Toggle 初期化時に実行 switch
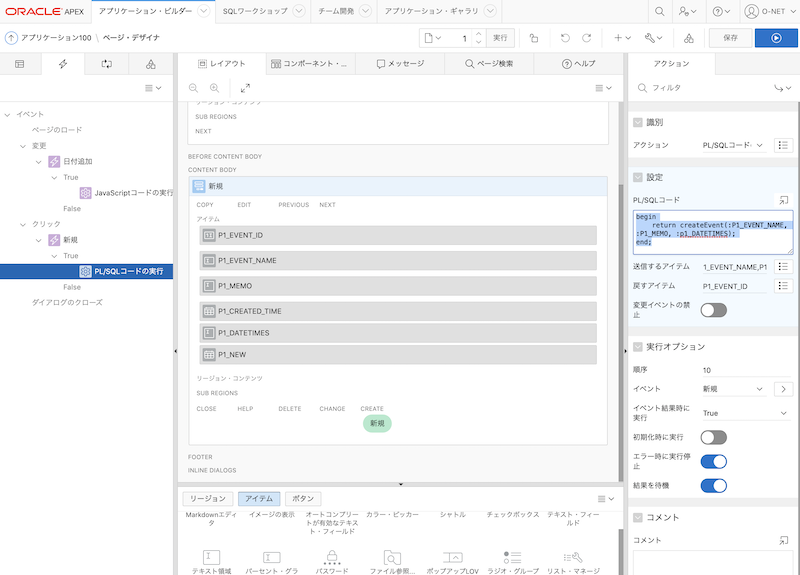Screen dimensions: 800x575 point(713,437)
